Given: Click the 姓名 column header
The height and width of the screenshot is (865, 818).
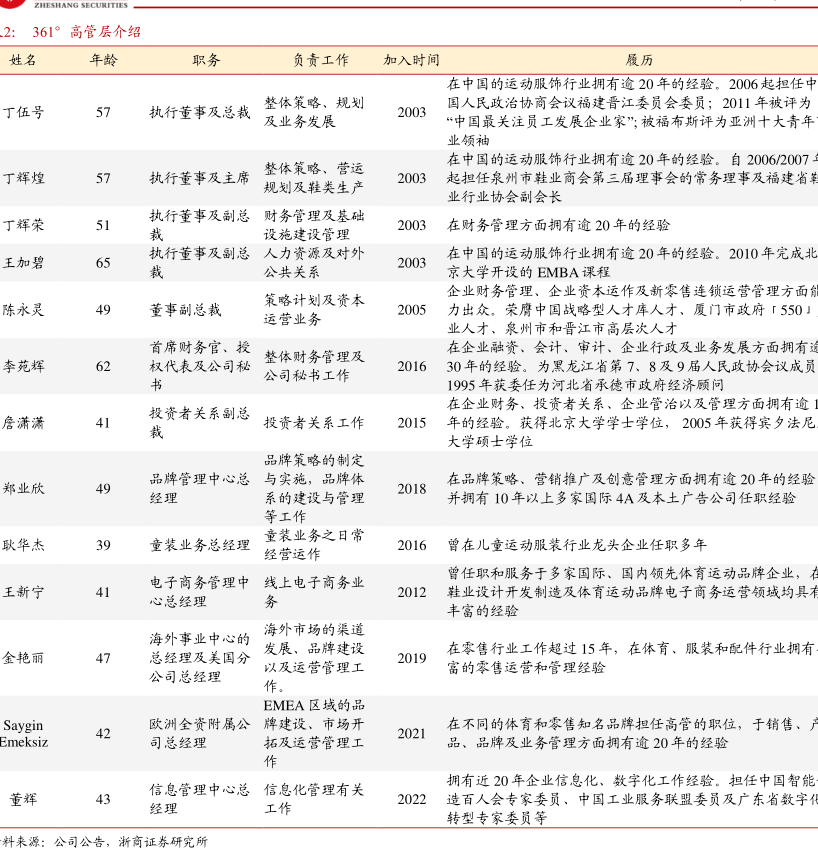Looking at the screenshot, I should point(23,60).
